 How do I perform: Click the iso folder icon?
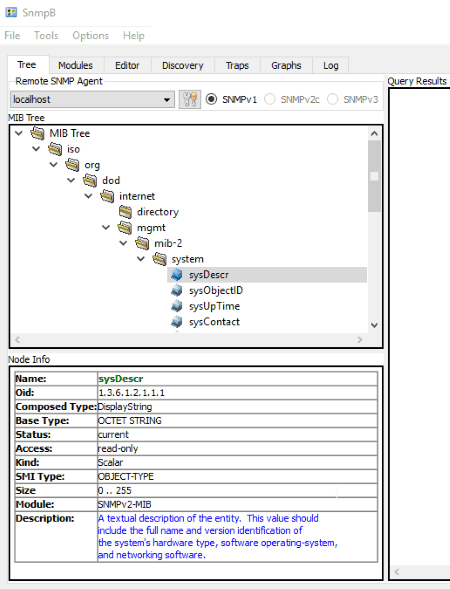[x=55, y=149]
